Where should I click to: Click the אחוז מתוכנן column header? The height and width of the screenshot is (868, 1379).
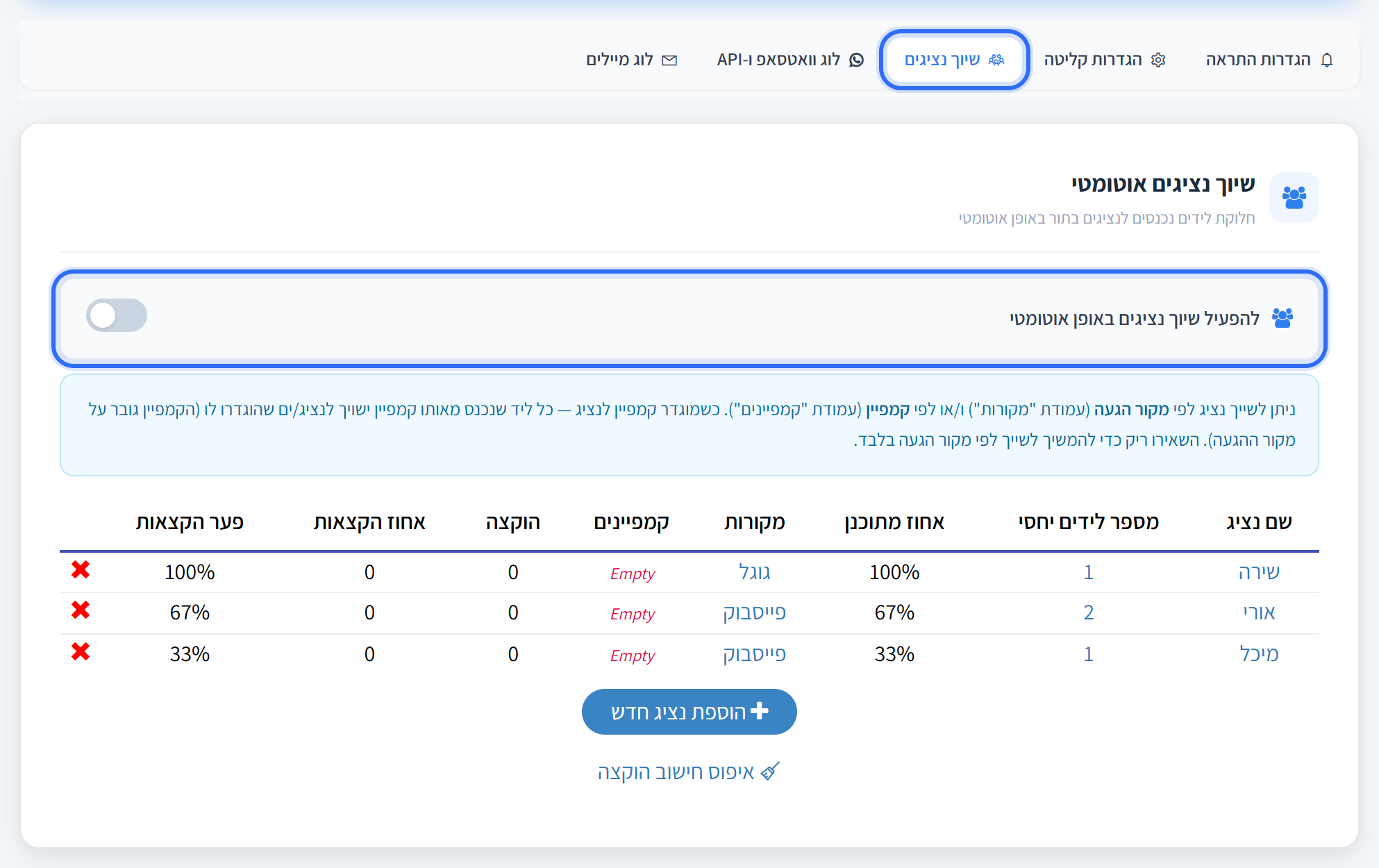(894, 522)
